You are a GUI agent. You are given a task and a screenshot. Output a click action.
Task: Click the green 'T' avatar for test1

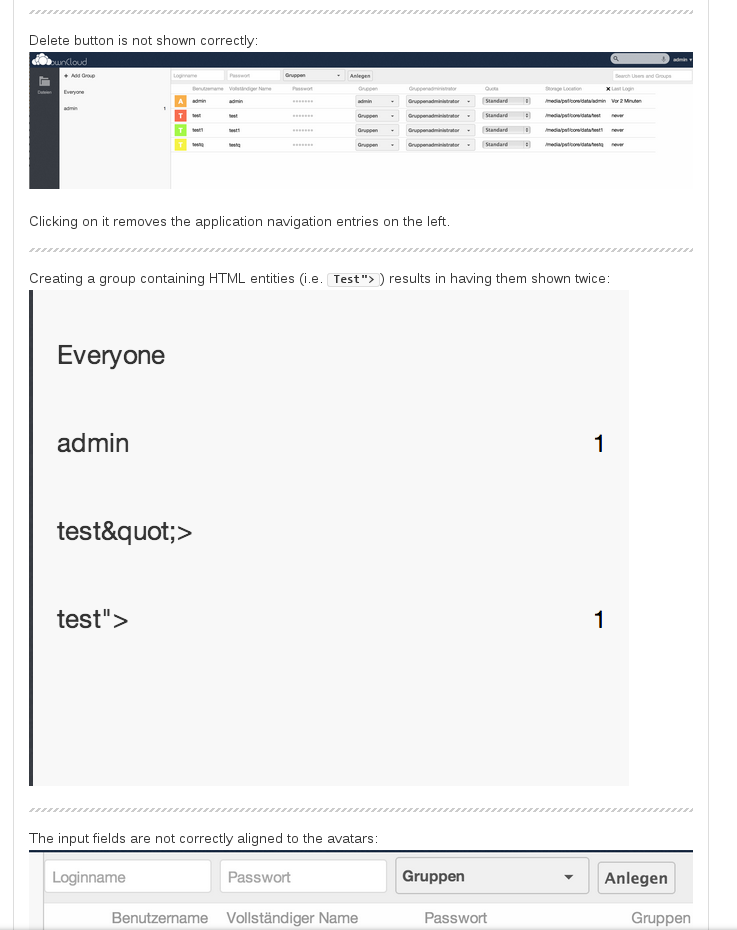tap(180, 130)
